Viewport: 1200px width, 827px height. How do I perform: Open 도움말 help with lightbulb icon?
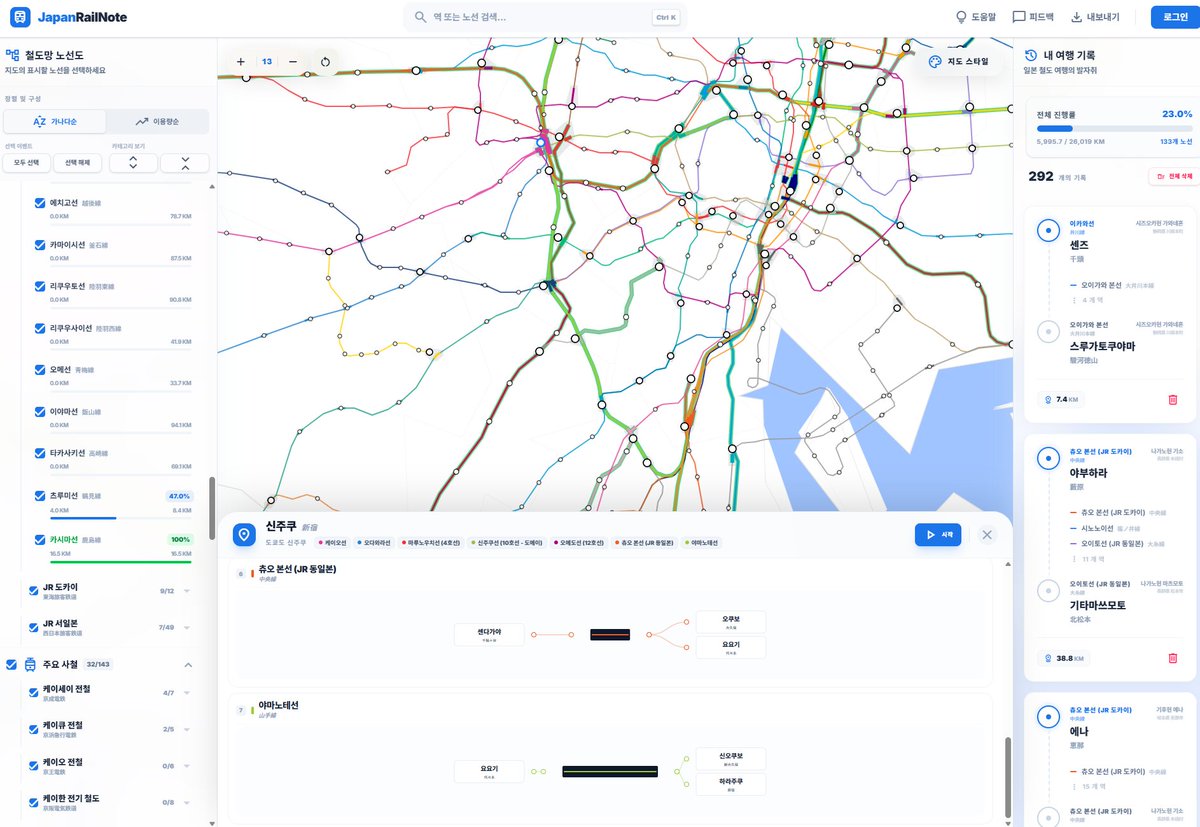tap(976, 17)
